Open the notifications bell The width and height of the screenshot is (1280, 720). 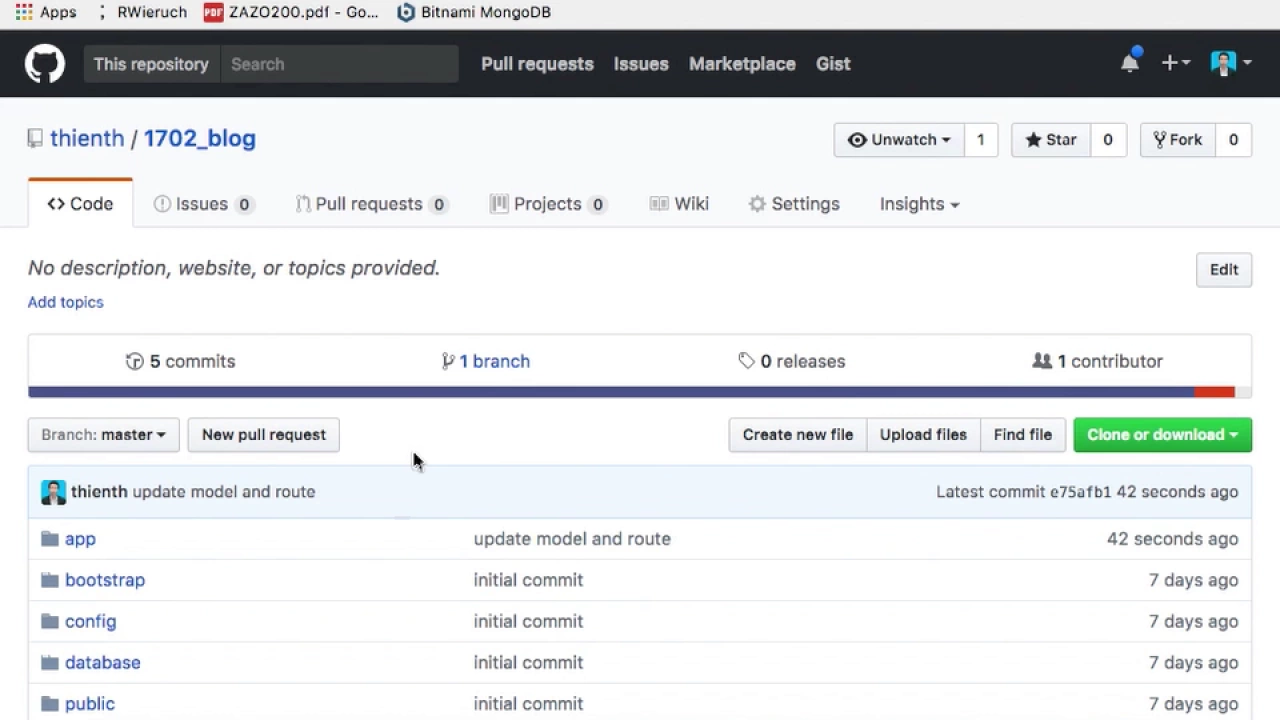coord(1130,63)
